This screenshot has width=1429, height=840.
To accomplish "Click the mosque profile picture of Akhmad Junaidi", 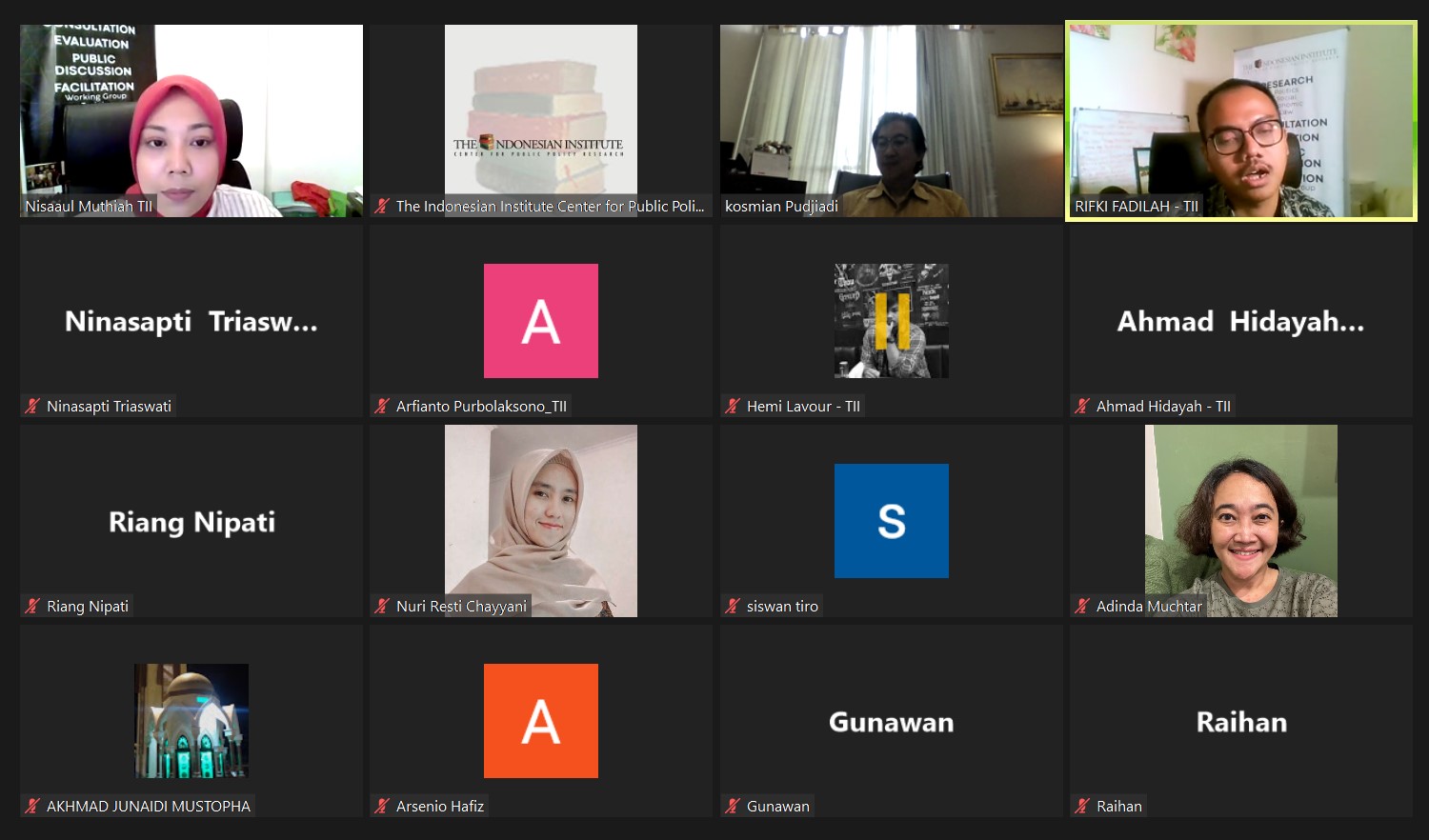I will tap(191, 721).
